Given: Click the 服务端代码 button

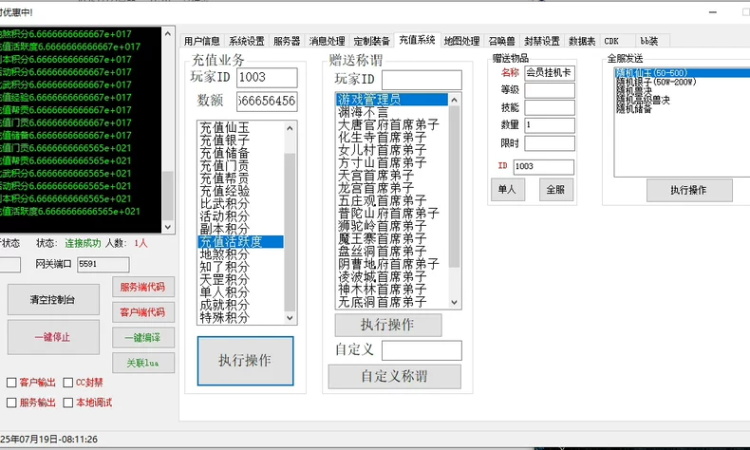Looking at the screenshot, I should (x=142, y=287).
